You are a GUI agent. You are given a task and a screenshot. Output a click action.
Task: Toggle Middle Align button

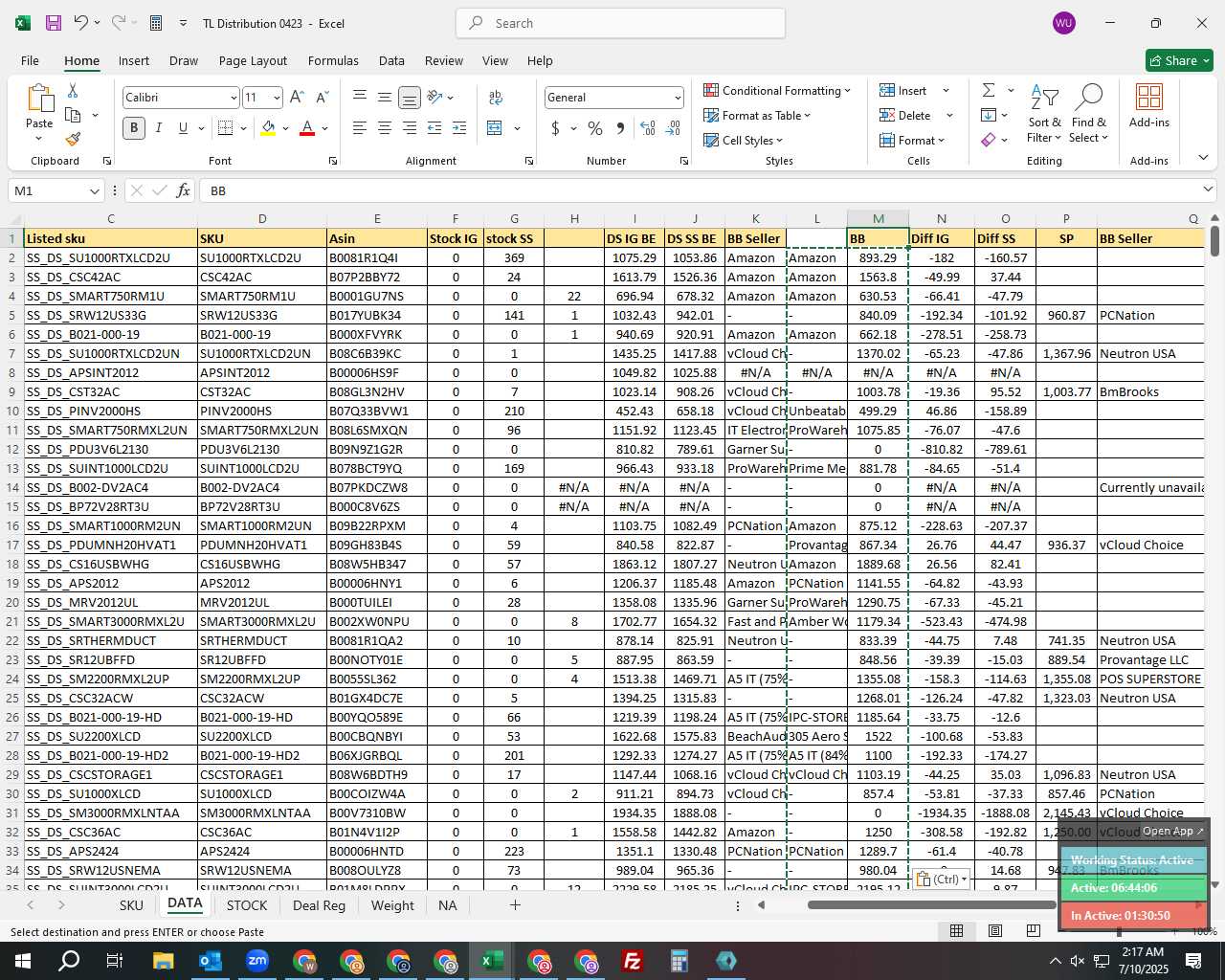coord(385,98)
